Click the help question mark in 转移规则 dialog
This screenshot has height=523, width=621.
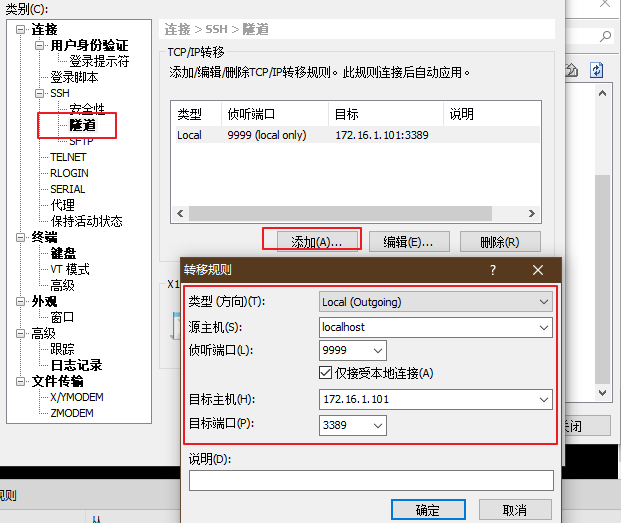[x=492, y=270]
